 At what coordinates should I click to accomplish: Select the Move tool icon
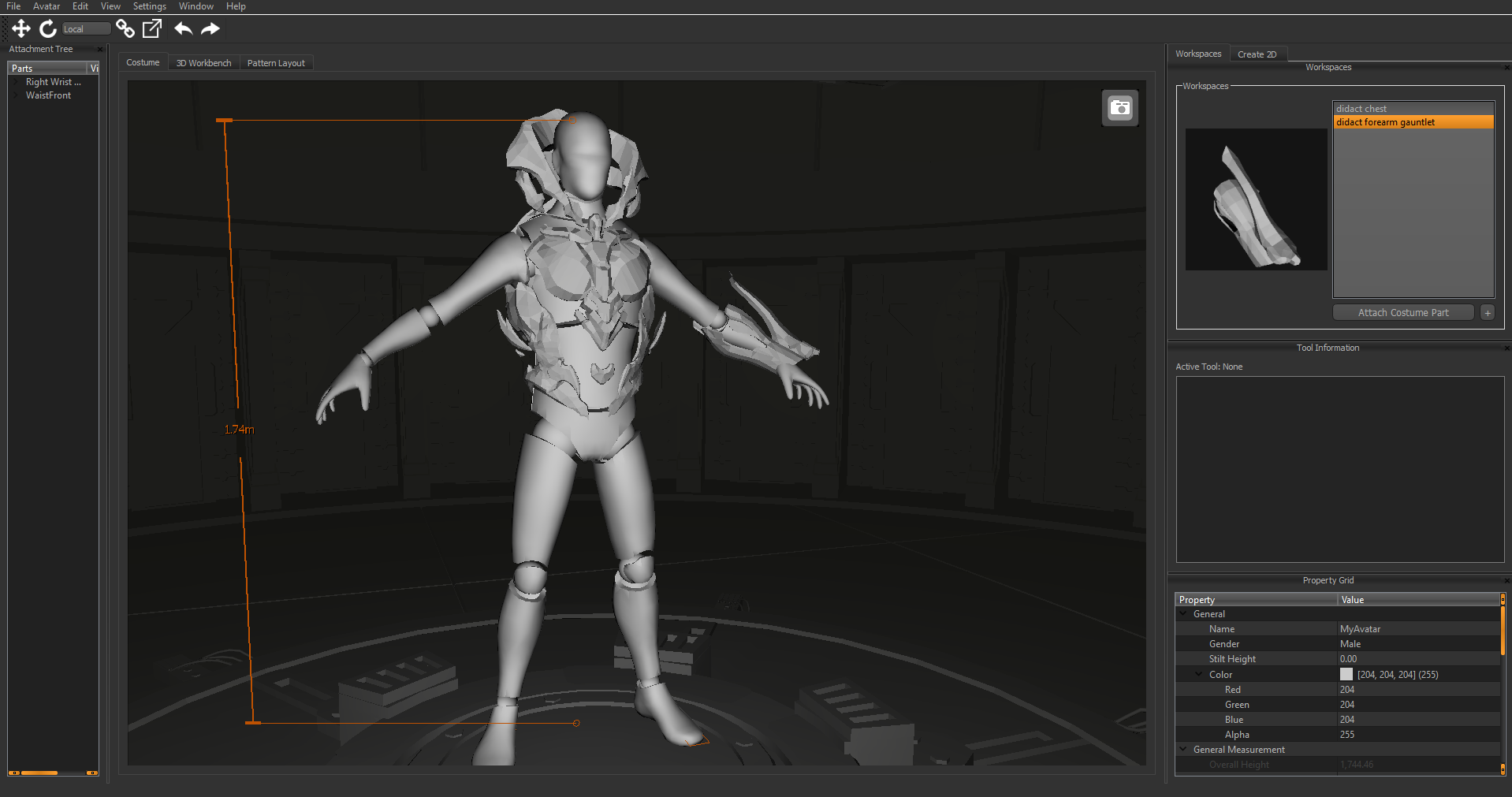(21, 29)
